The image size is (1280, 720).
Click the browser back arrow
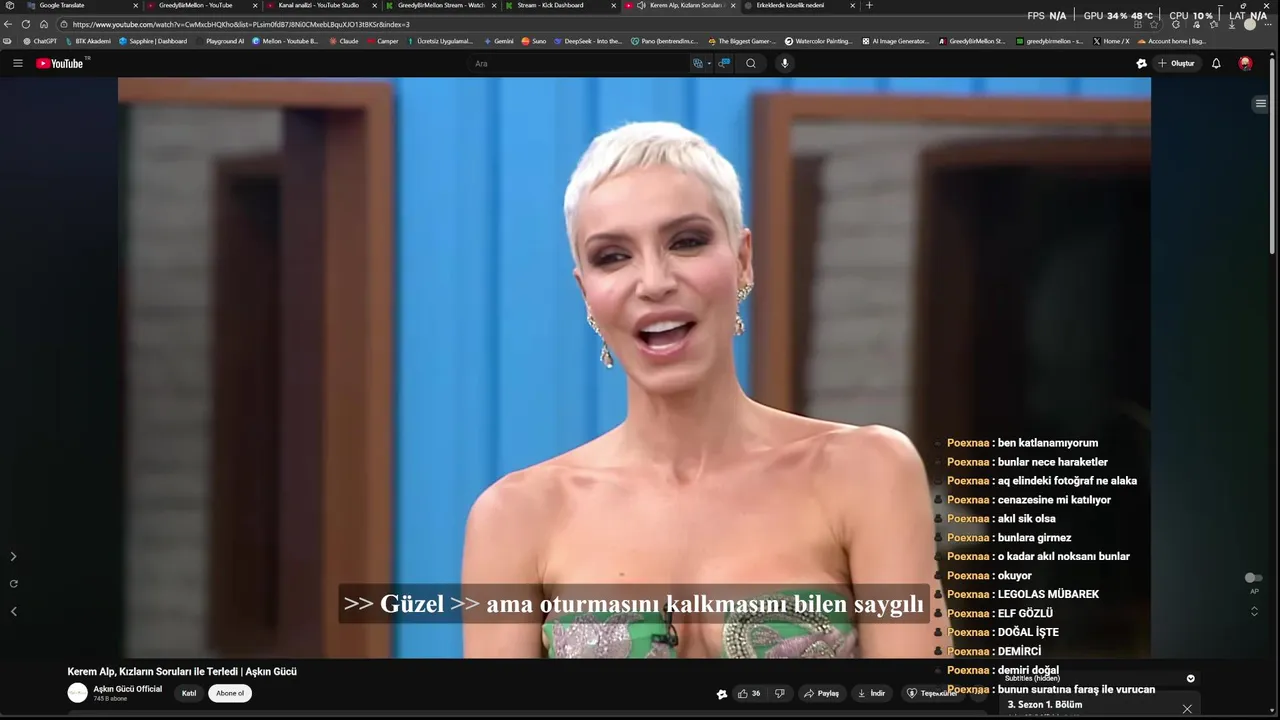click(x=9, y=24)
